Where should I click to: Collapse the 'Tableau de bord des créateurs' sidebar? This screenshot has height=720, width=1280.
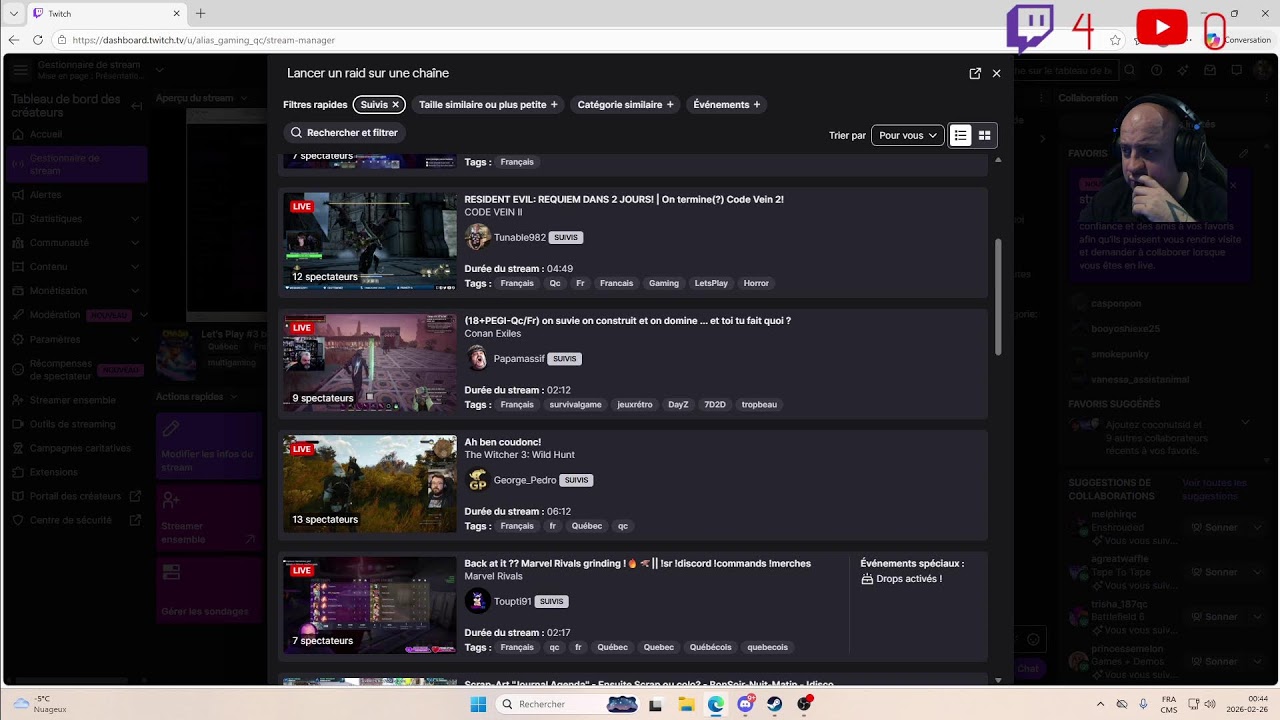(137, 105)
